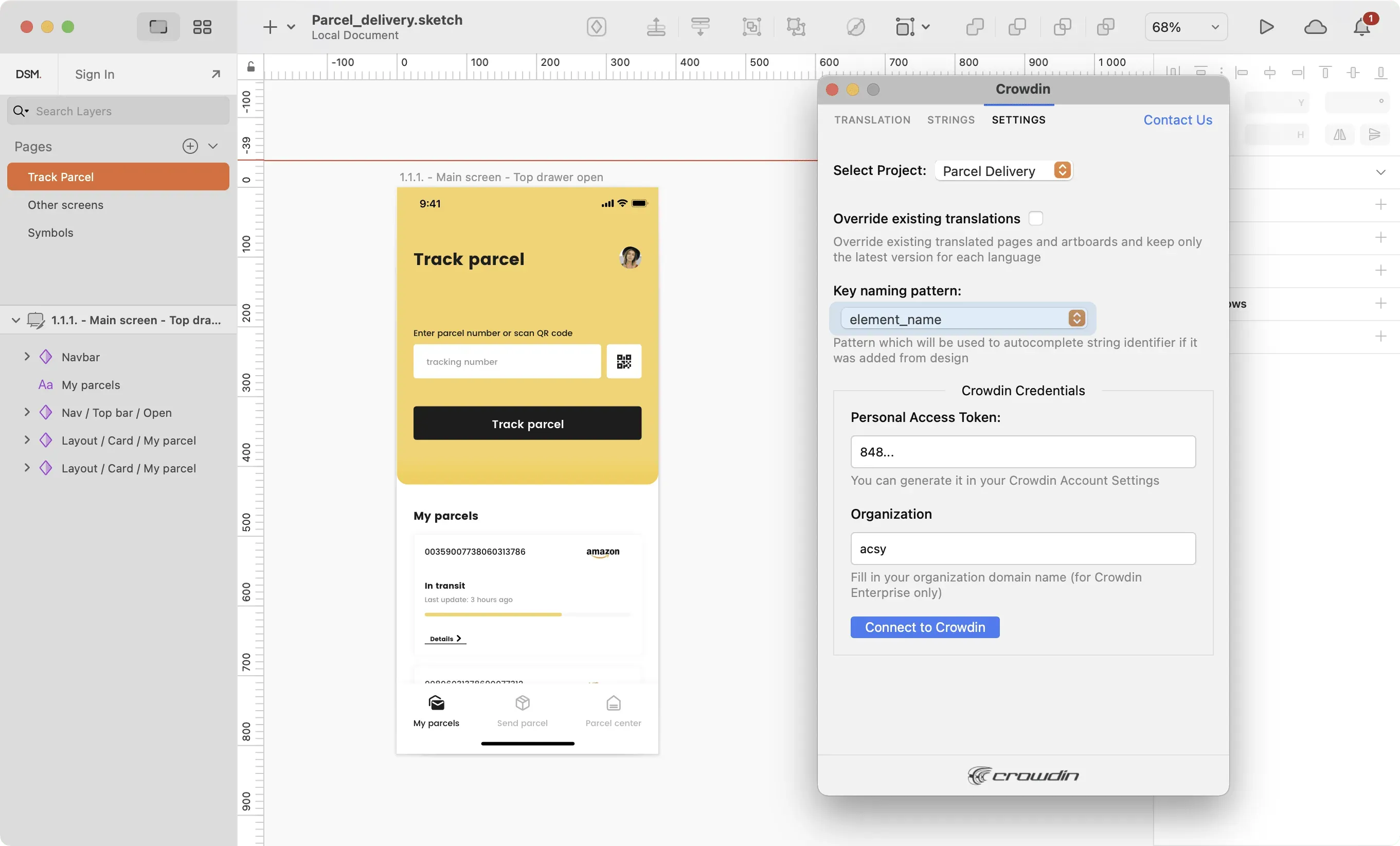
Task: Enable Override existing translations checkbox
Action: (x=1036, y=218)
